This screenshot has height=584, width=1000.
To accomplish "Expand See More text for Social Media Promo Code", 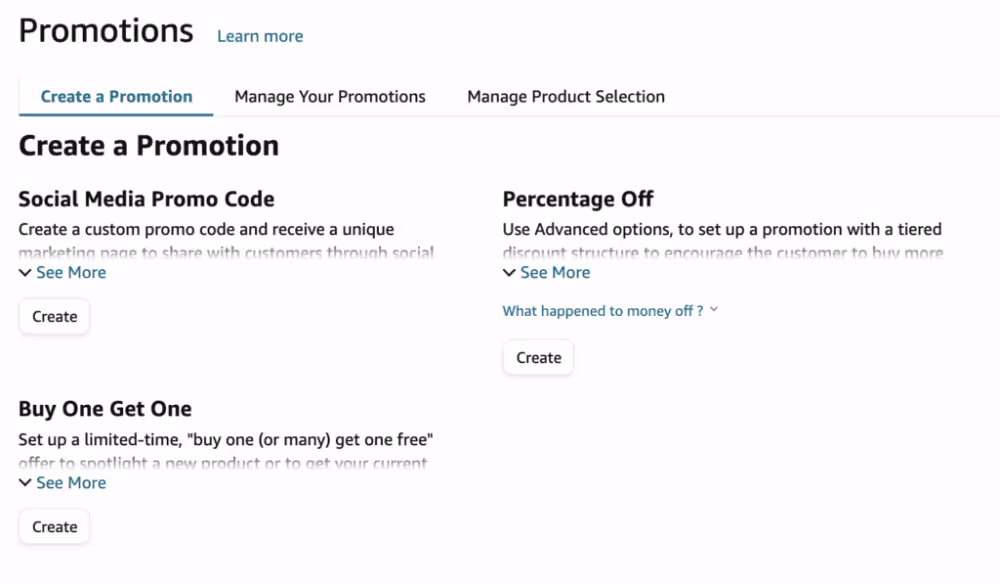I will [71, 273].
